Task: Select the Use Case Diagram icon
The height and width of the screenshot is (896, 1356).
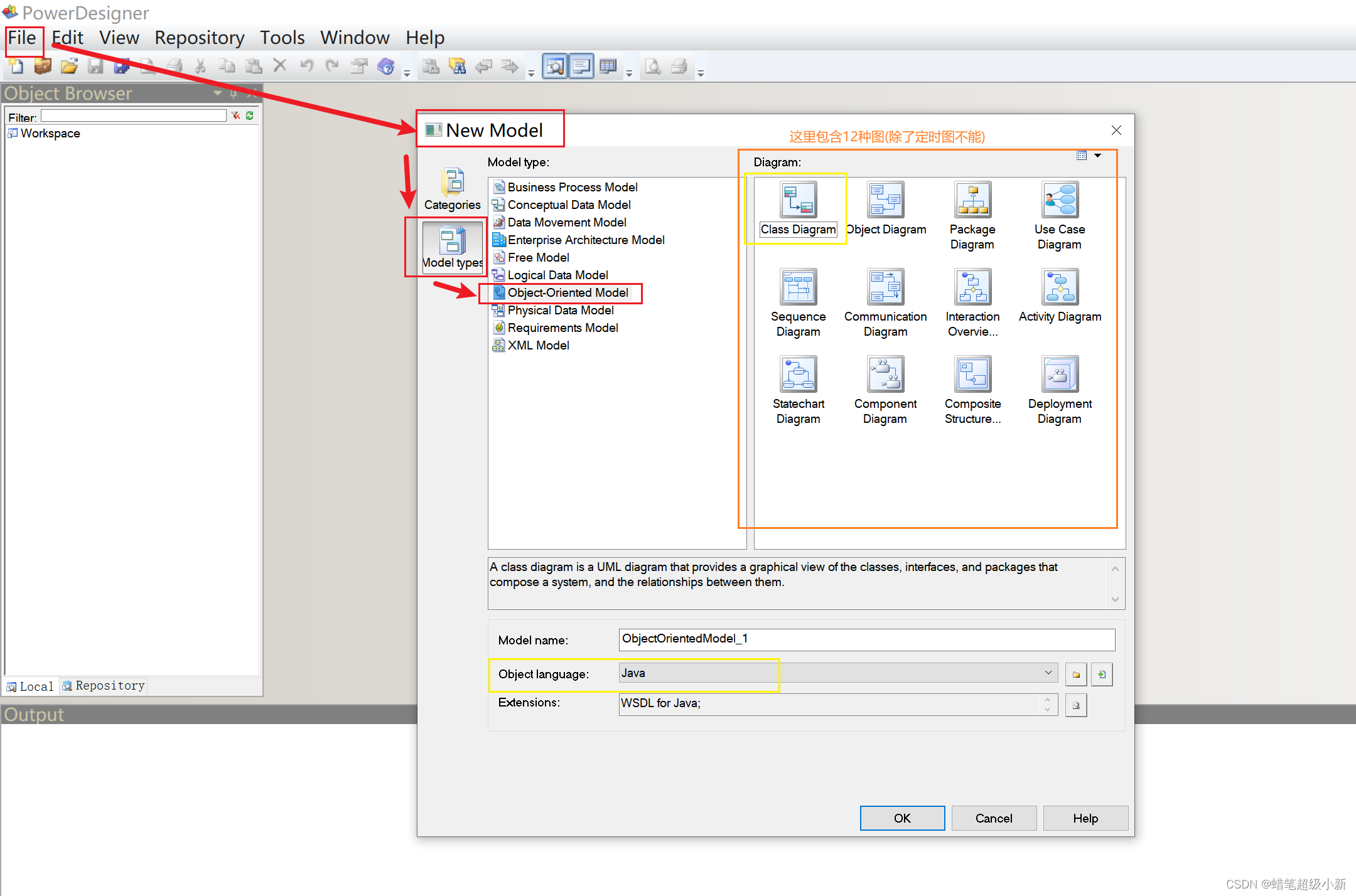Action: tap(1059, 200)
